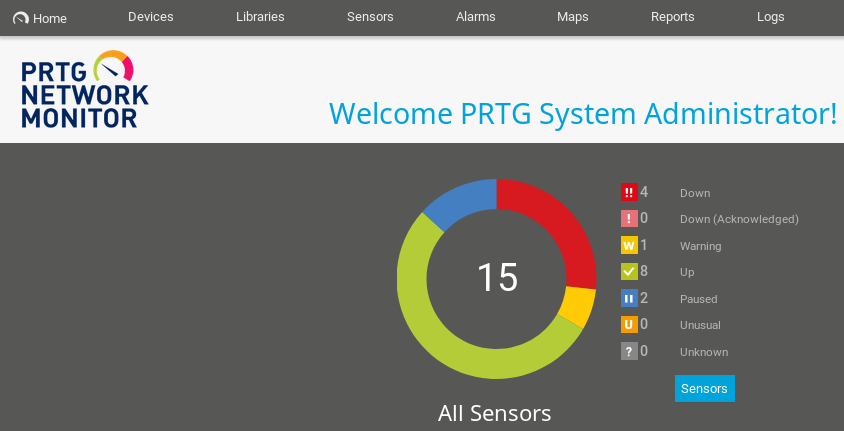The height and width of the screenshot is (431, 844).
Task: Open the Alarms menu
Action: (x=476, y=17)
